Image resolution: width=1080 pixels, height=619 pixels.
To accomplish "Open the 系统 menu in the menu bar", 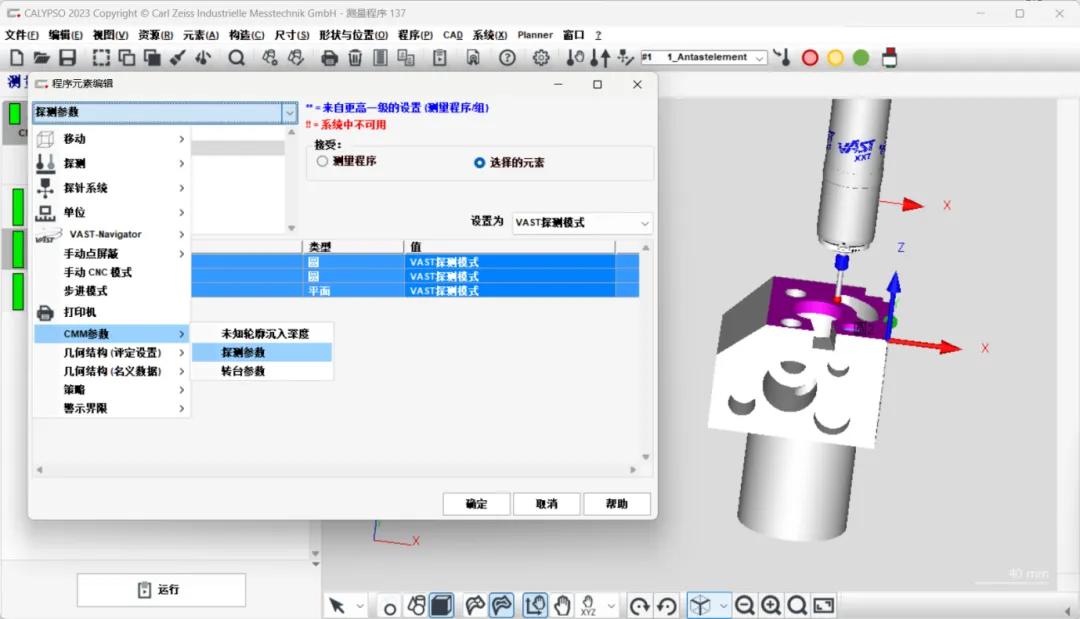I will 490,35.
